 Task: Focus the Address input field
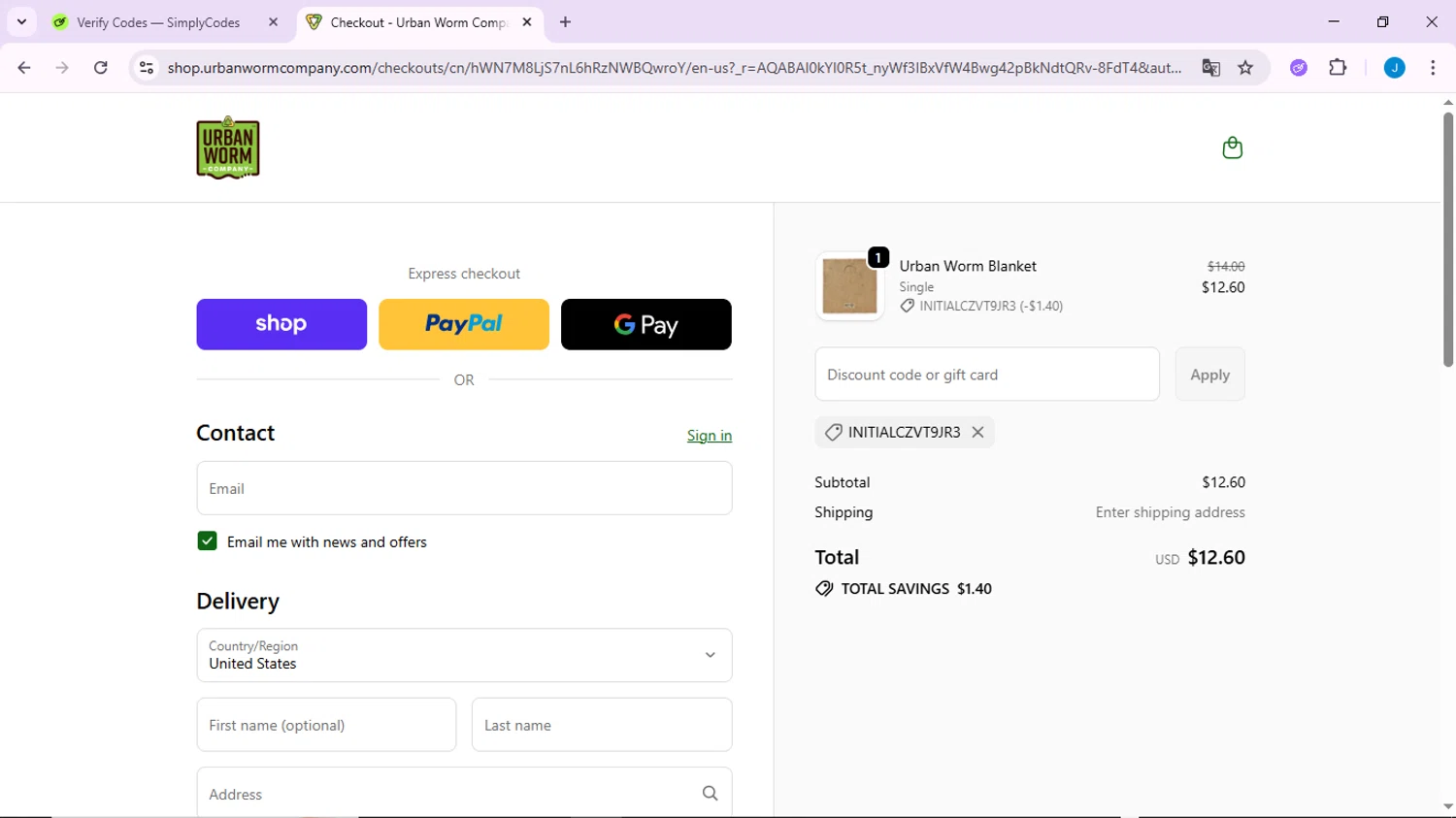(x=464, y=794)
